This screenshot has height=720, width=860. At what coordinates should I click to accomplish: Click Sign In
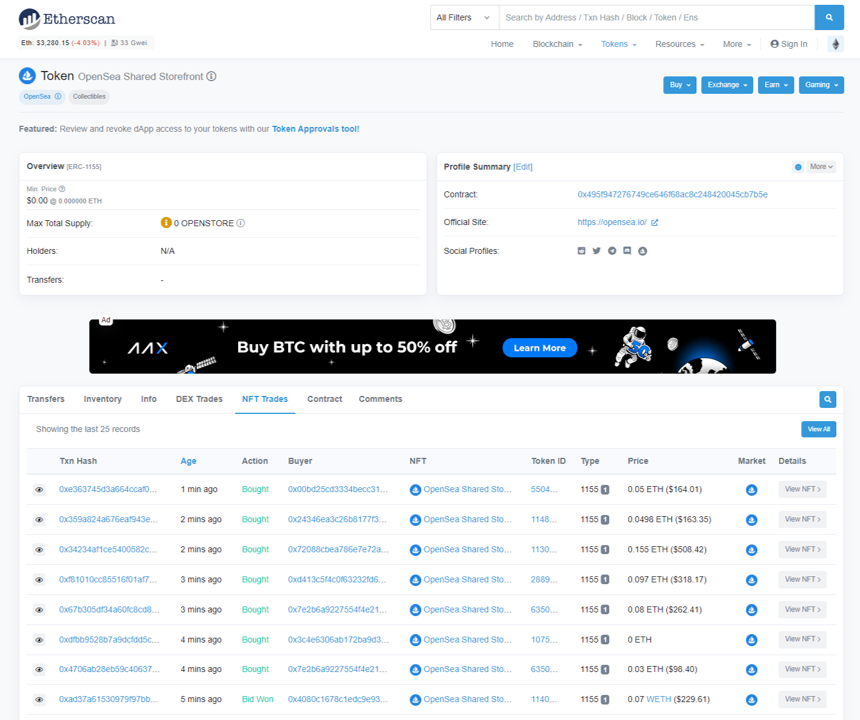789,44
